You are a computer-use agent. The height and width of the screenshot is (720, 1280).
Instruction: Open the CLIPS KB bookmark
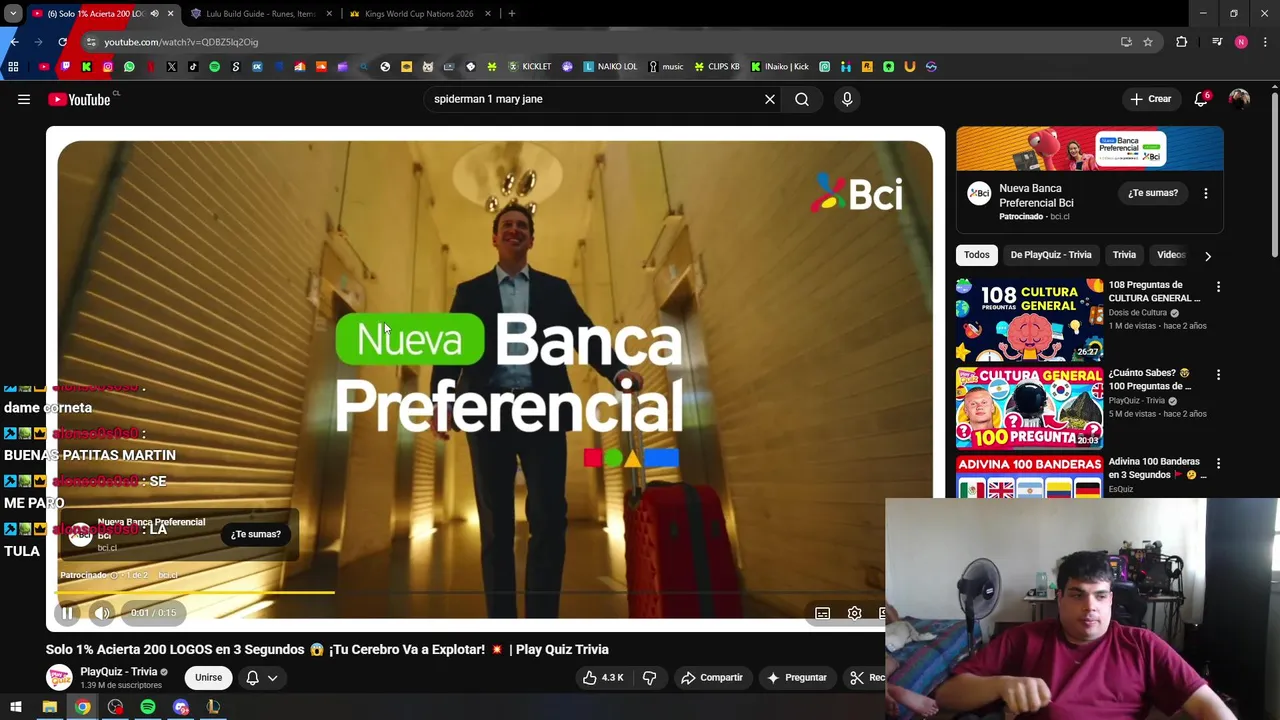point(717,67)
